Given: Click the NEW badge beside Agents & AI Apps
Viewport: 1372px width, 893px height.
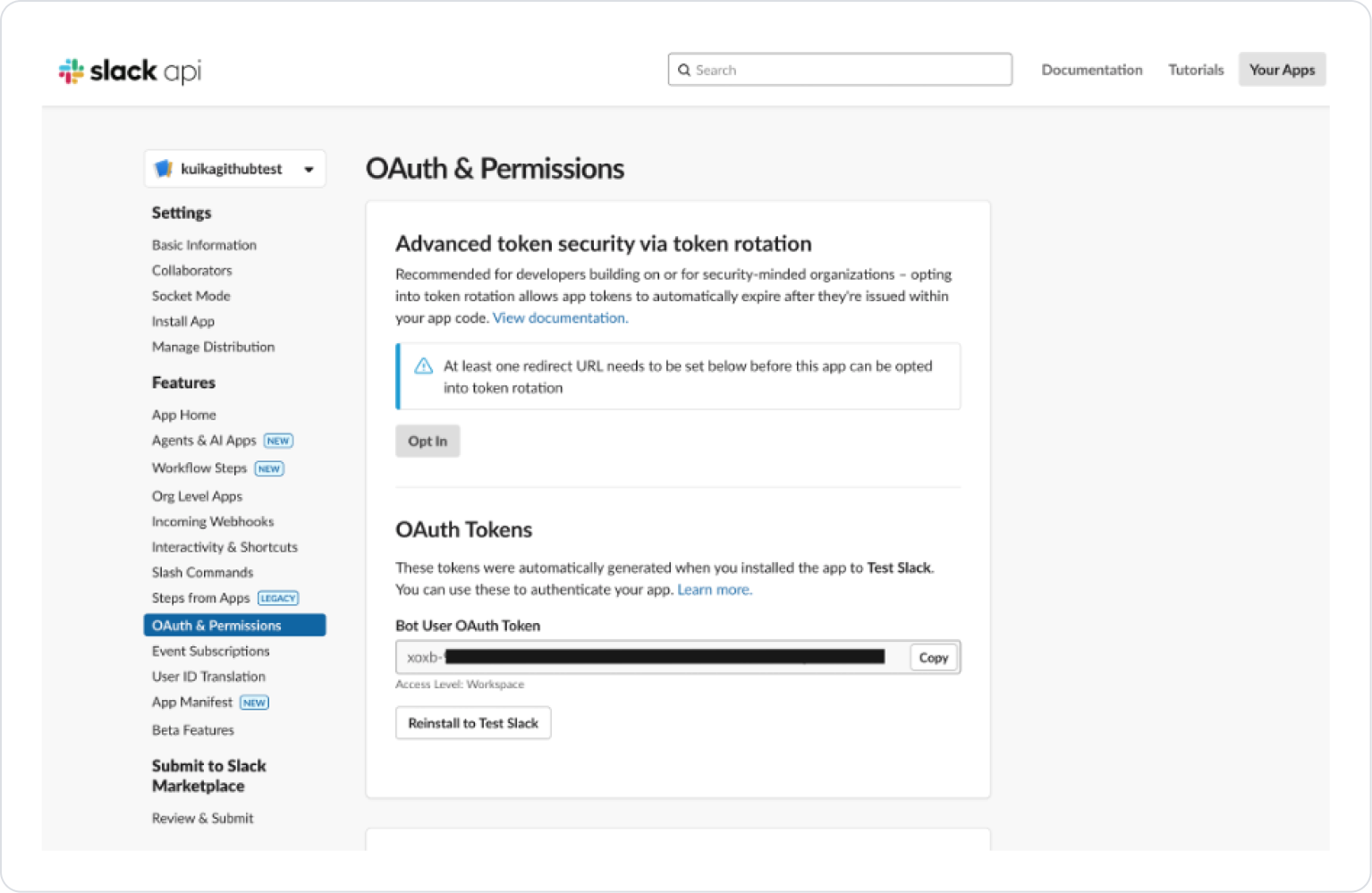Looking at the screenshot, I should tap(278, 441).
